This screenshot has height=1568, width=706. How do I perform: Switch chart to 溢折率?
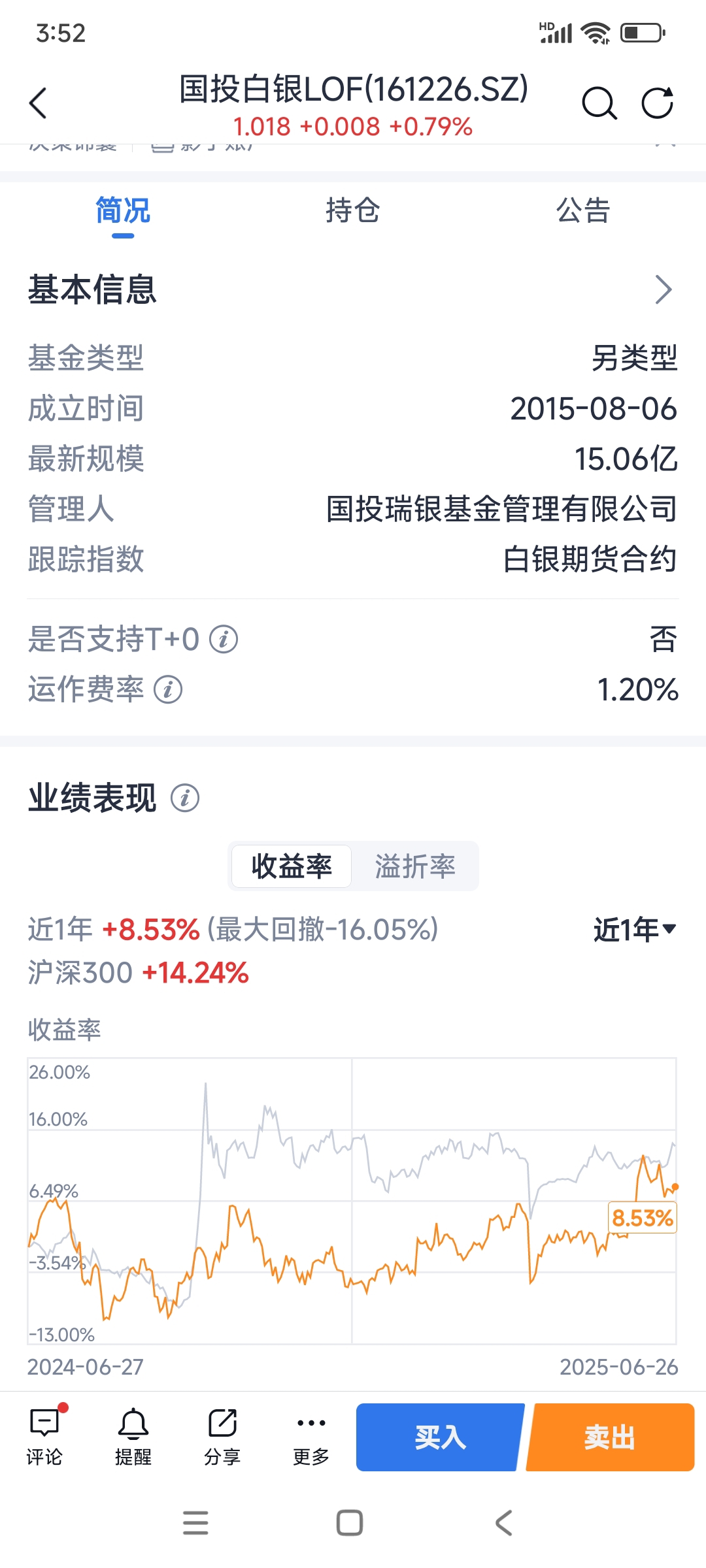[x=415, y=866]
